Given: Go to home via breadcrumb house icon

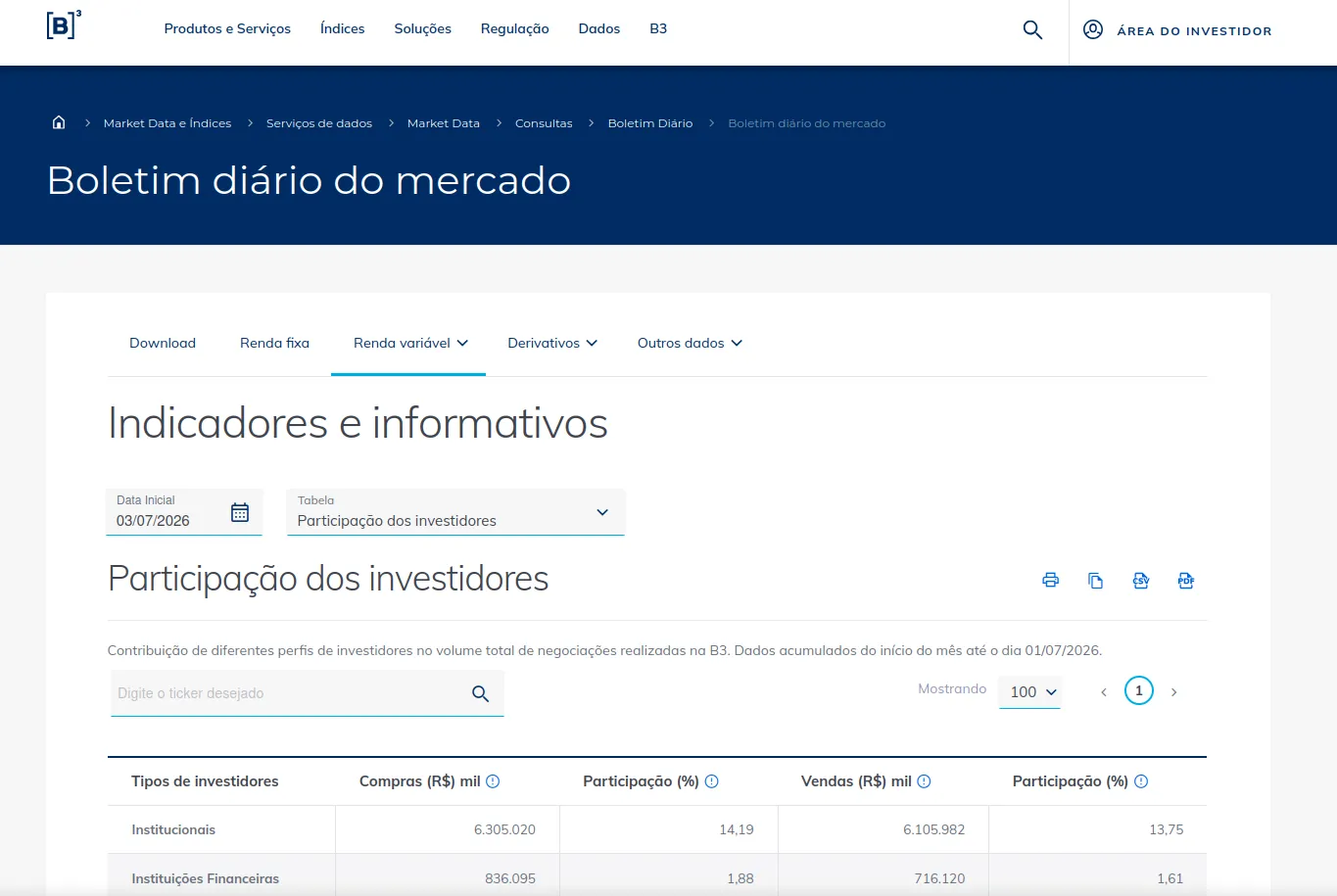Looking at the screenshot, I should (x=59, y=122).
